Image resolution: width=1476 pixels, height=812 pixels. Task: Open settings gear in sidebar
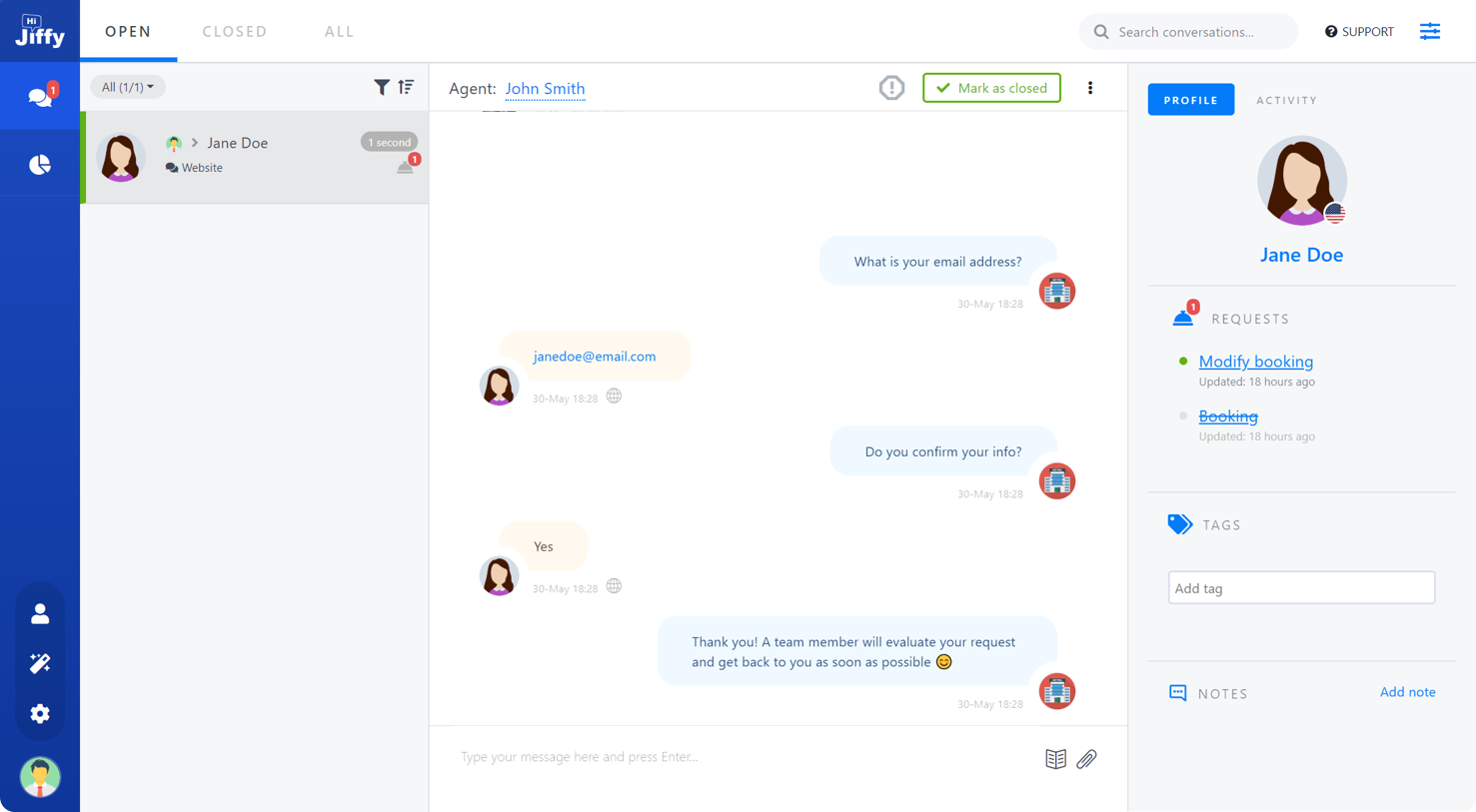40,714
